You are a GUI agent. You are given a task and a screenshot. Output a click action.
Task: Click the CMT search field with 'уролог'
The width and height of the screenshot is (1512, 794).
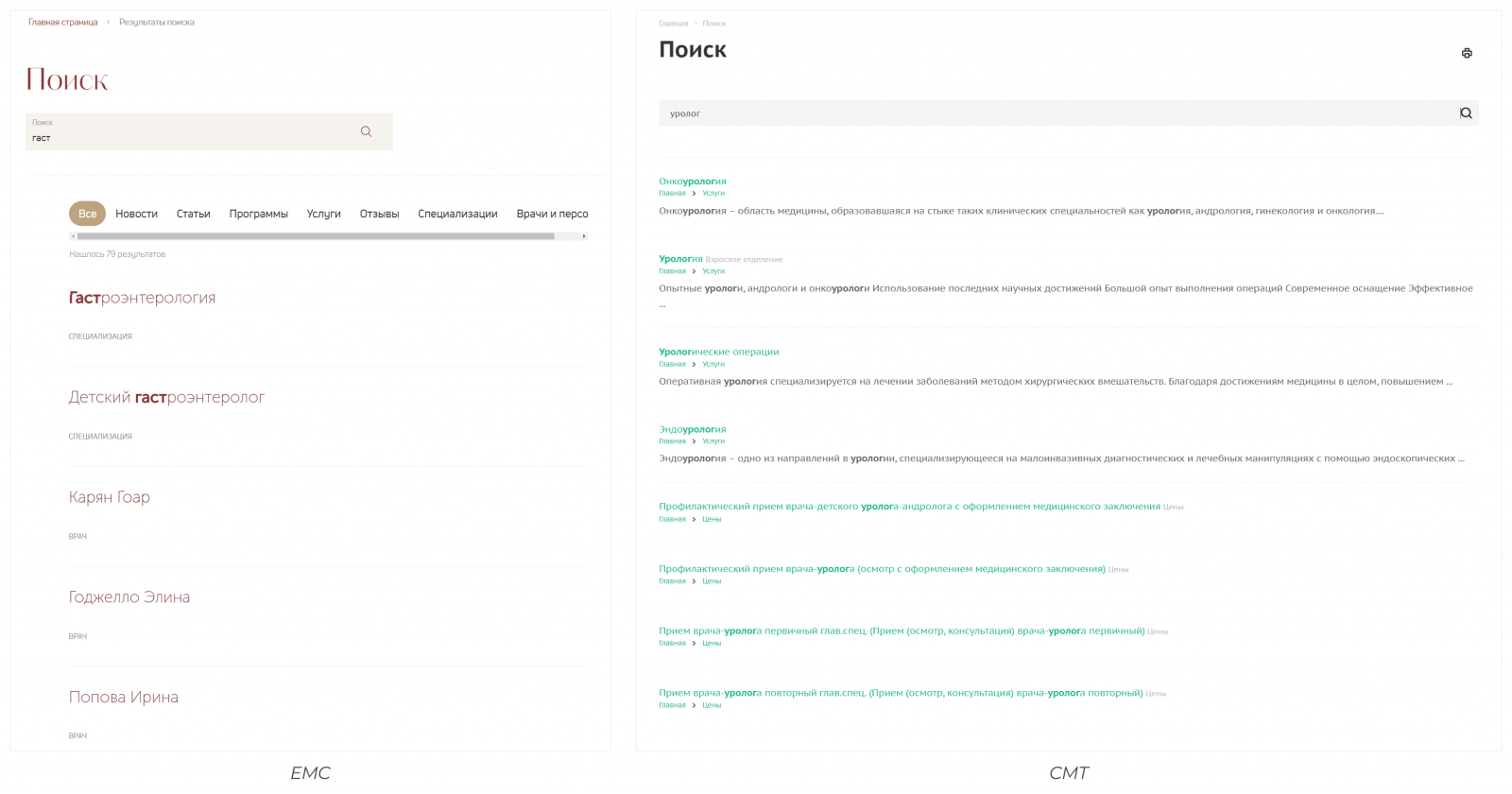tap(1049, 113)
